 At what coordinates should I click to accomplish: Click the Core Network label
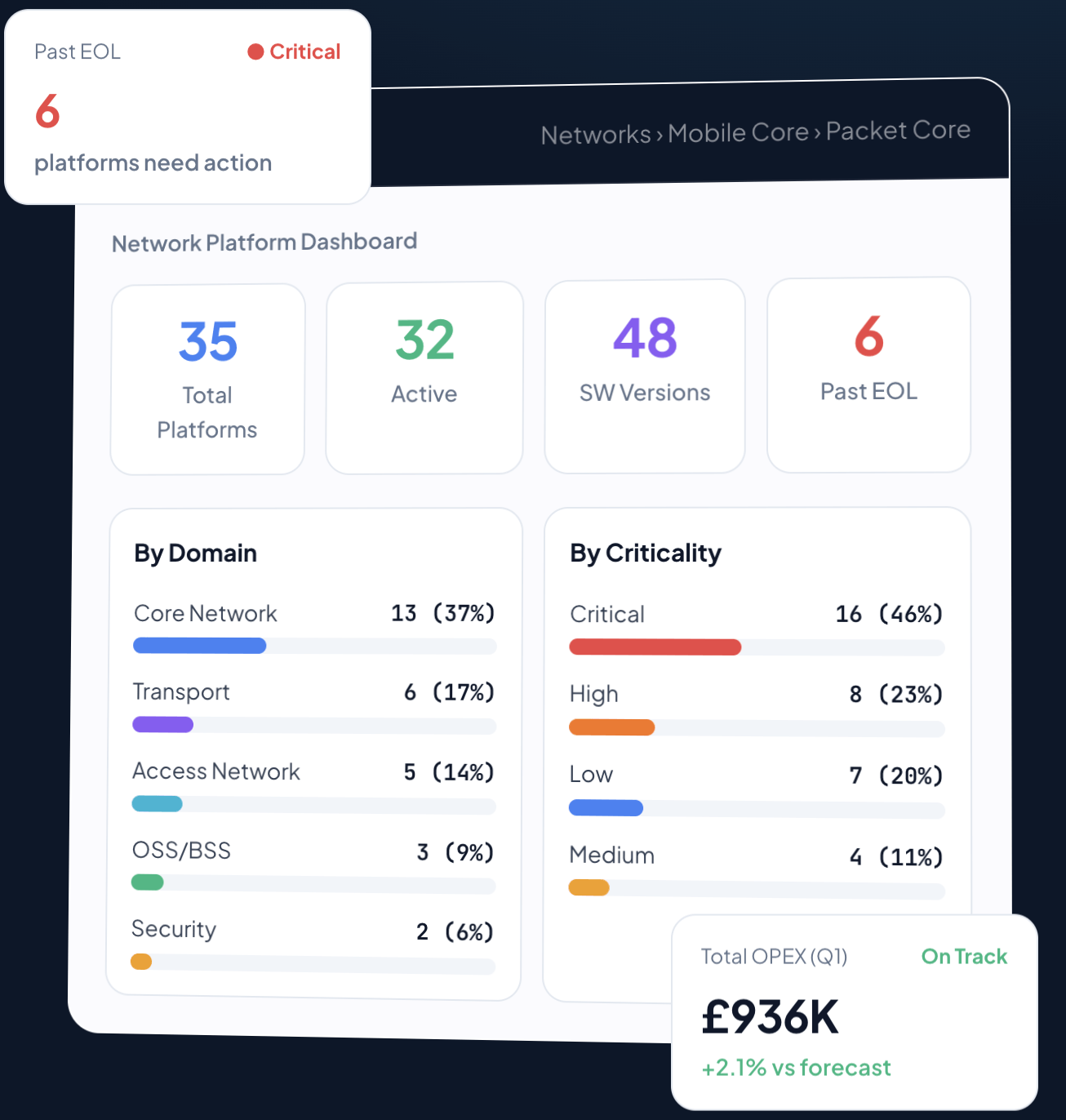click(206, 614)
